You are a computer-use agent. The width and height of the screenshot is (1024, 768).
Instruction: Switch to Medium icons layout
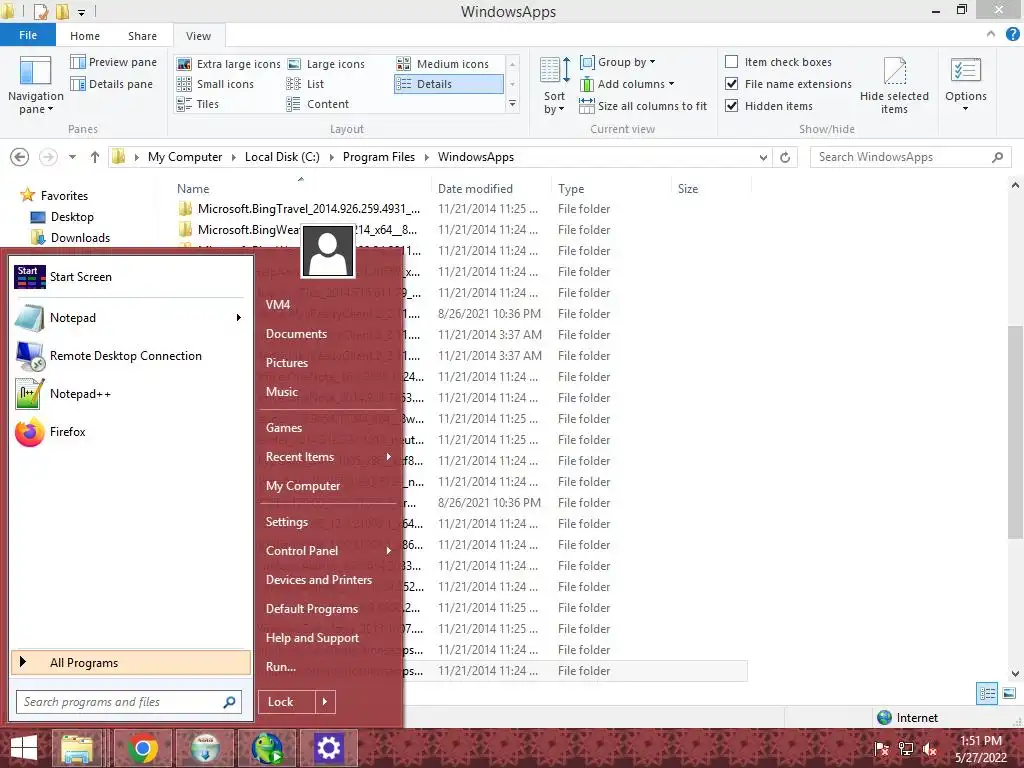[443, 64]
